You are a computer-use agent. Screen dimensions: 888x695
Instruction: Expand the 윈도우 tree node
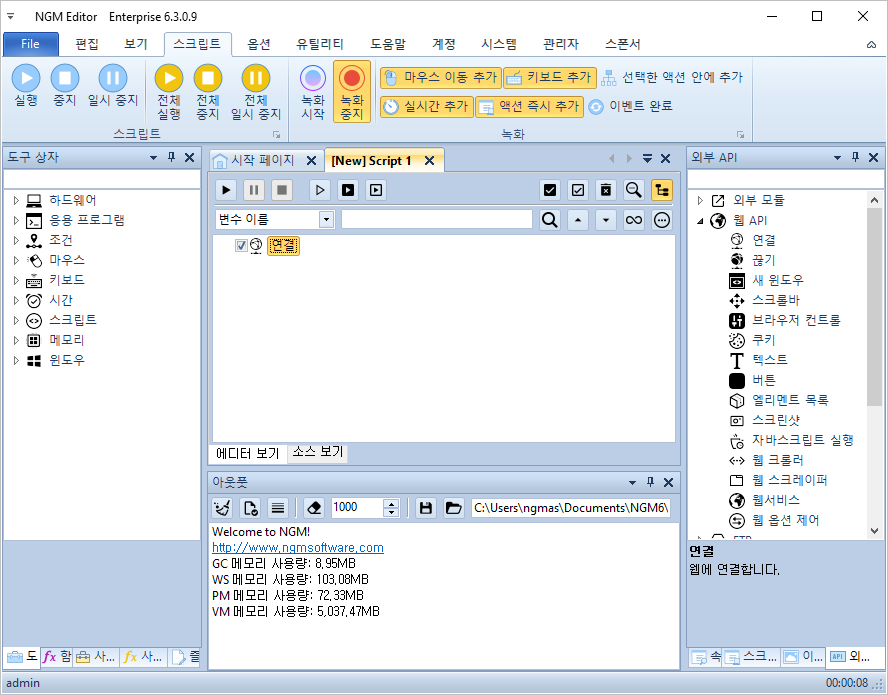[16, 360]
